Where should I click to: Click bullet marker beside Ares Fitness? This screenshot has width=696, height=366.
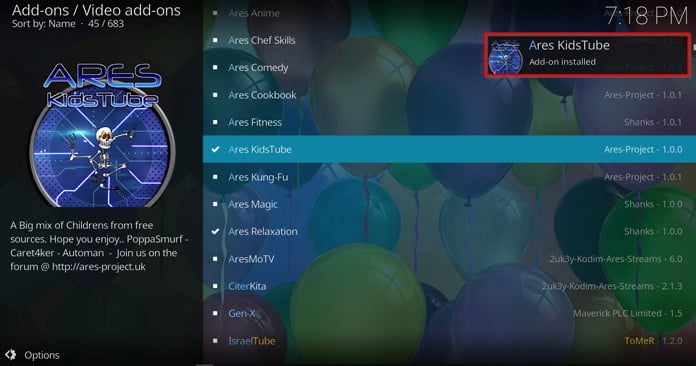(215, 122)
